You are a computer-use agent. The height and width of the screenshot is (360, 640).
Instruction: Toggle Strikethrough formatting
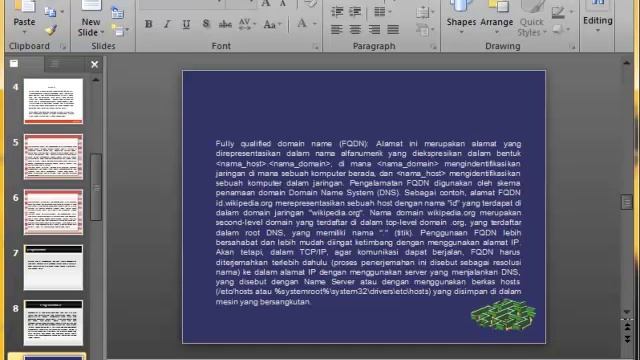(225, 24)
